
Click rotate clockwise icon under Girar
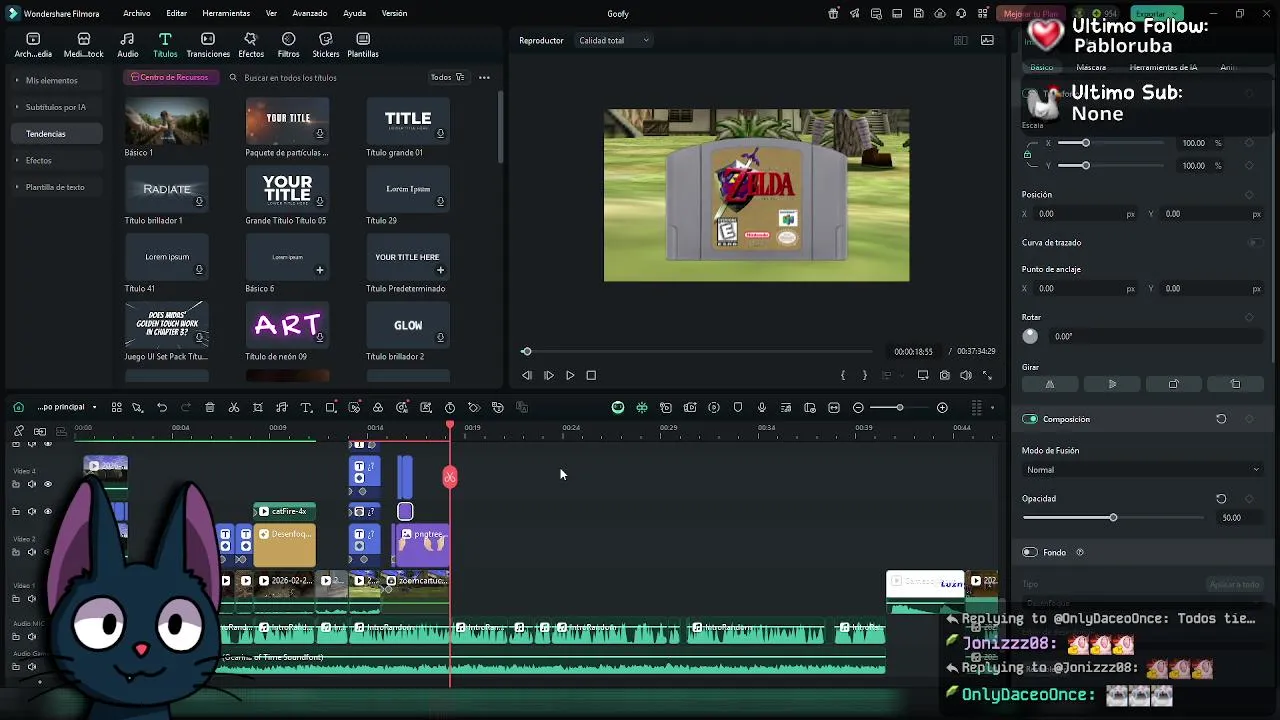pyautogui.click(x=1174, y=384)
